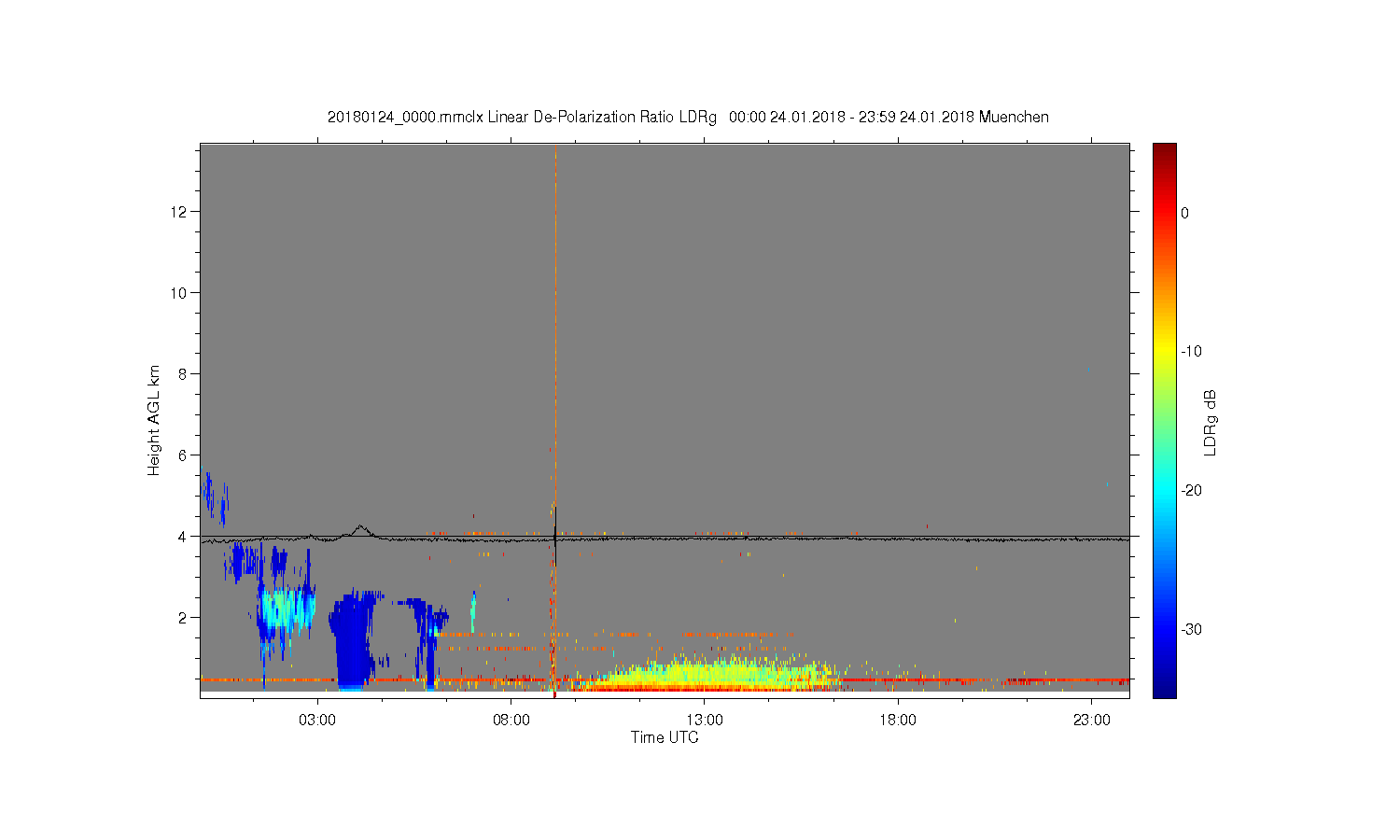Click the colorbar value -30
This screenshot has width=1400, height=840.
(x=1191, y=630)
